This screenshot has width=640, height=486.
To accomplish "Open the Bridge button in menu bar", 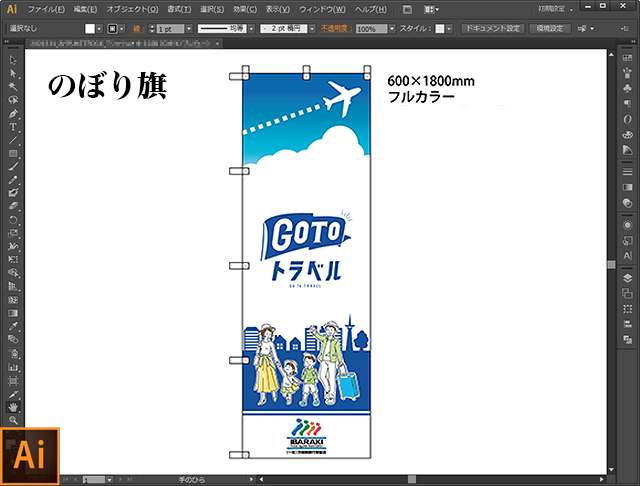I will click(407, 9).
